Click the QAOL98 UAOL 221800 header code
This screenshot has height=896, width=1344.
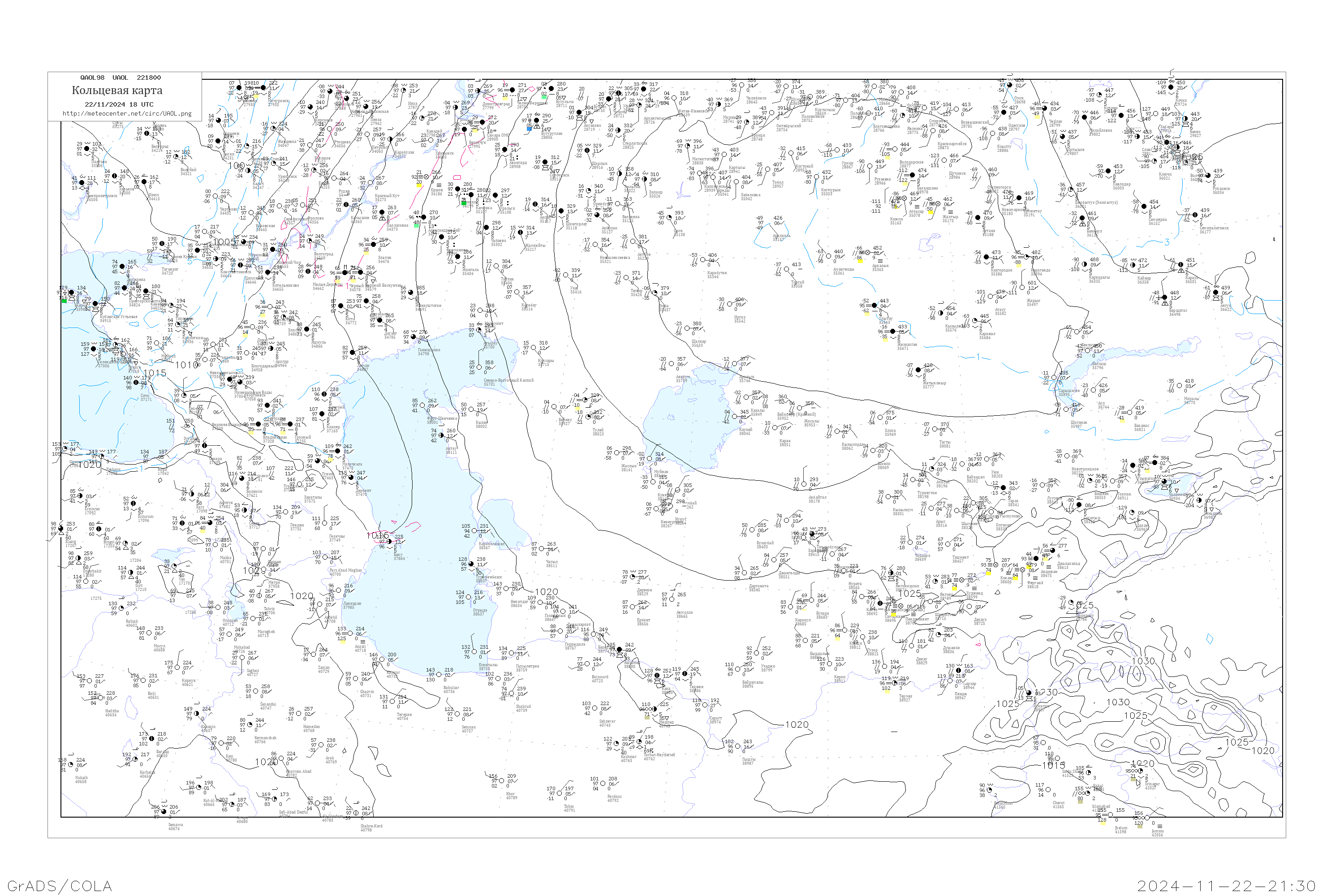[120, 78]
